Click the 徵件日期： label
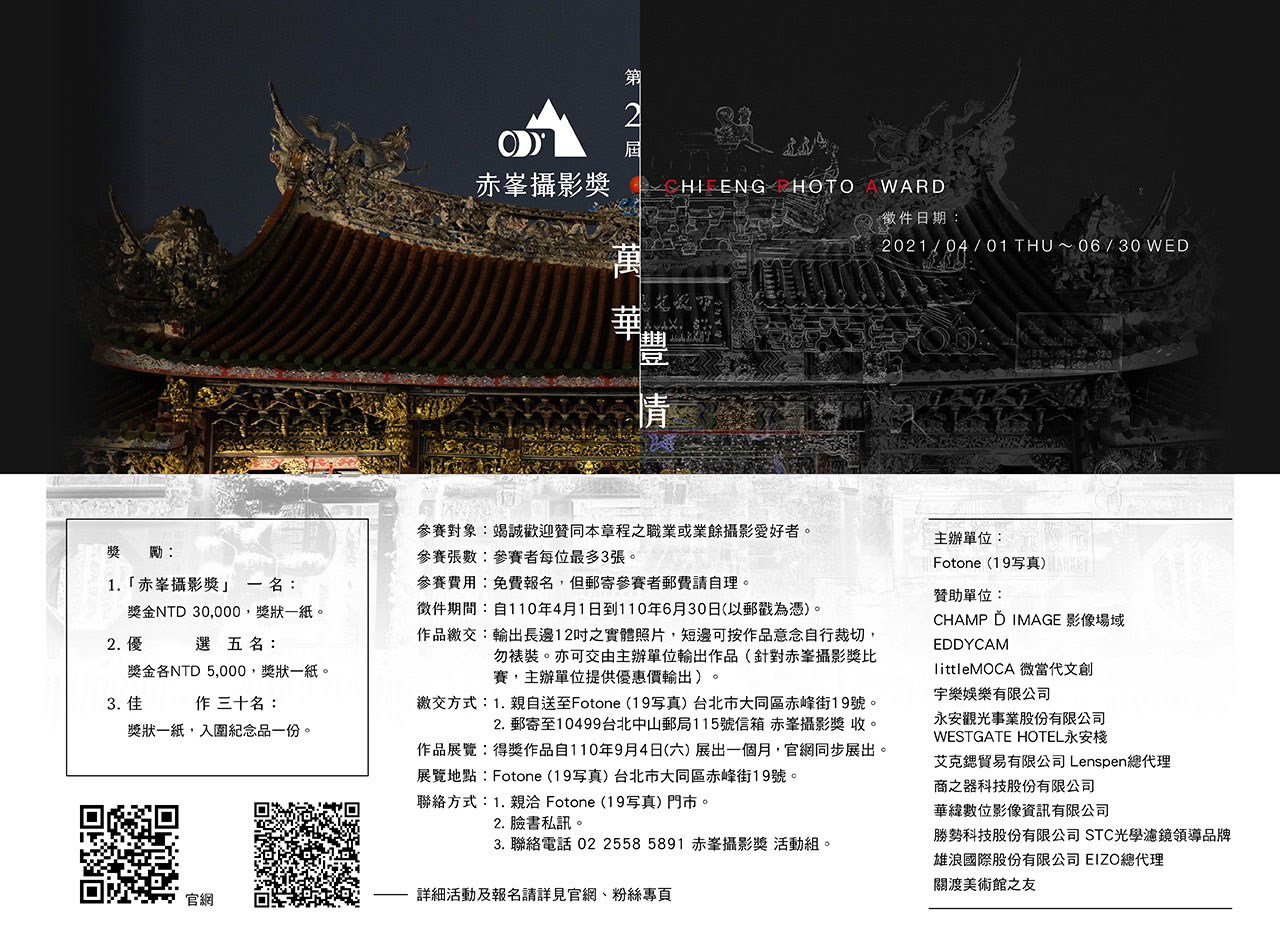 tap(921, 217)
